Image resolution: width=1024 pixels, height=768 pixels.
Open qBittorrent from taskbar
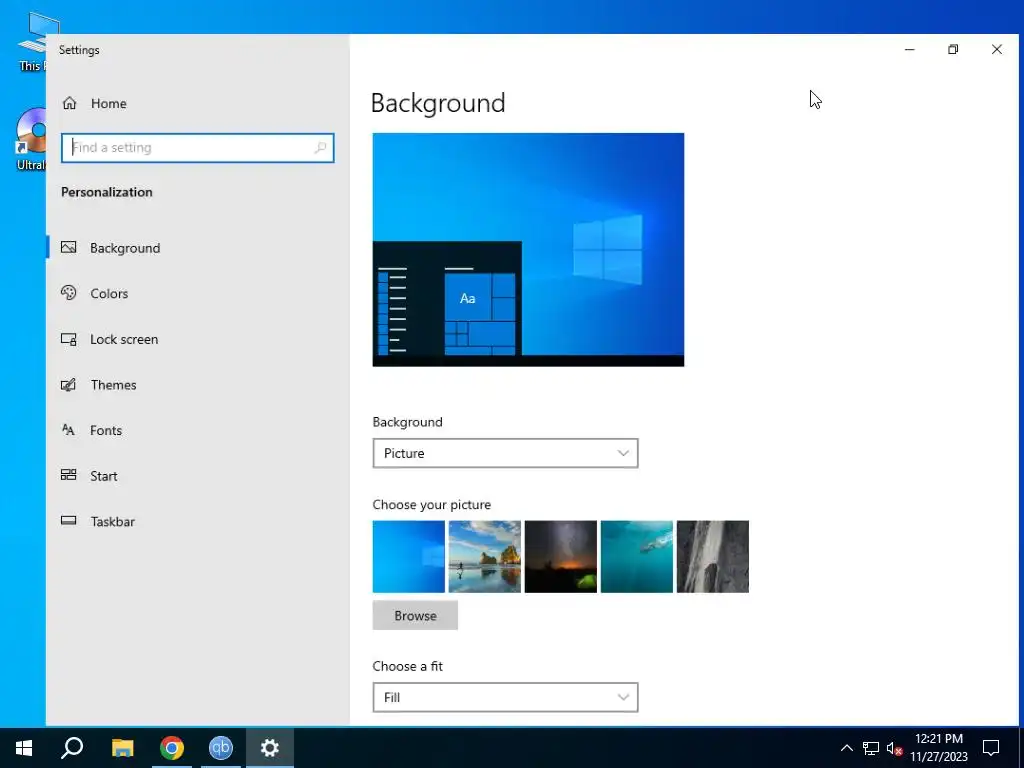pyautogui.click(x=221, y=748)
